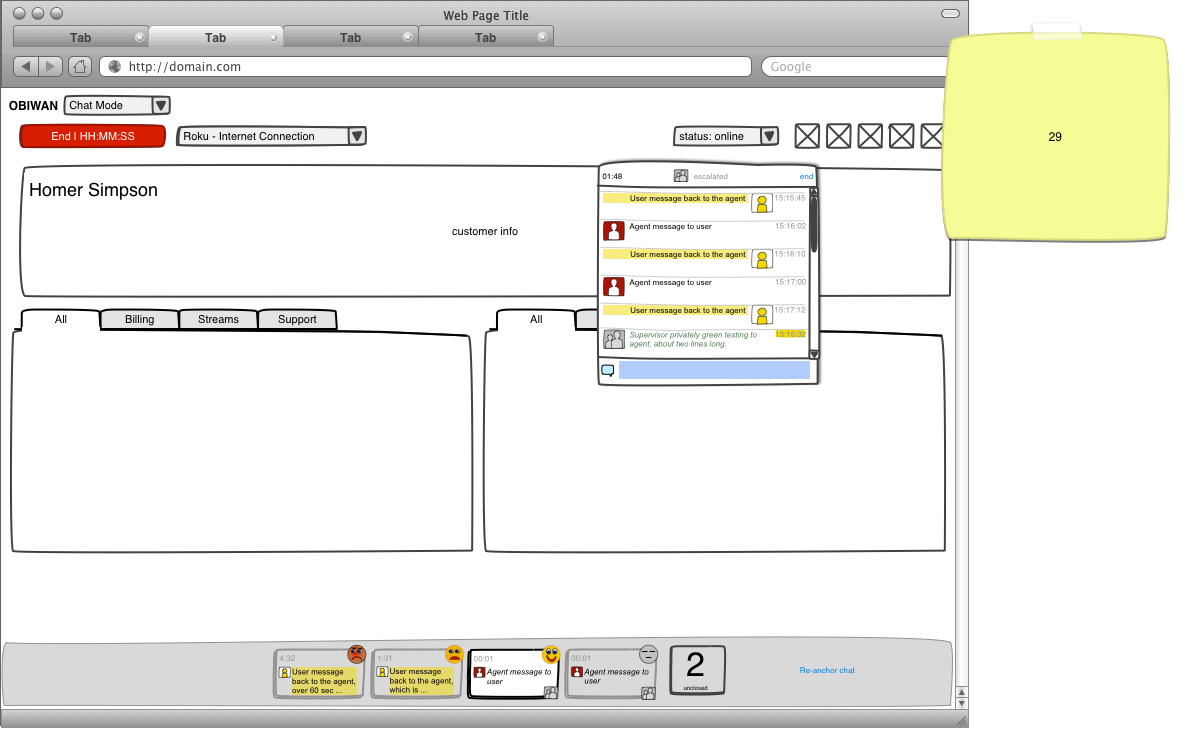Click the chat popup scroll down arrow
The height and width of the screenshot is (733, 1188).
[x=814, y=354]
